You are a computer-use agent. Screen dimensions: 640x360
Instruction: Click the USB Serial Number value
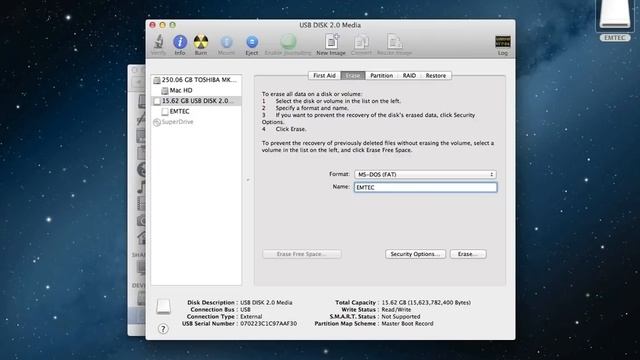269,324
